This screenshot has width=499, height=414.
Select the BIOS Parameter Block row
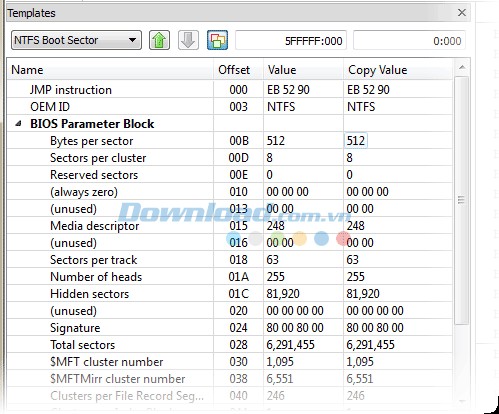(230, 124)
